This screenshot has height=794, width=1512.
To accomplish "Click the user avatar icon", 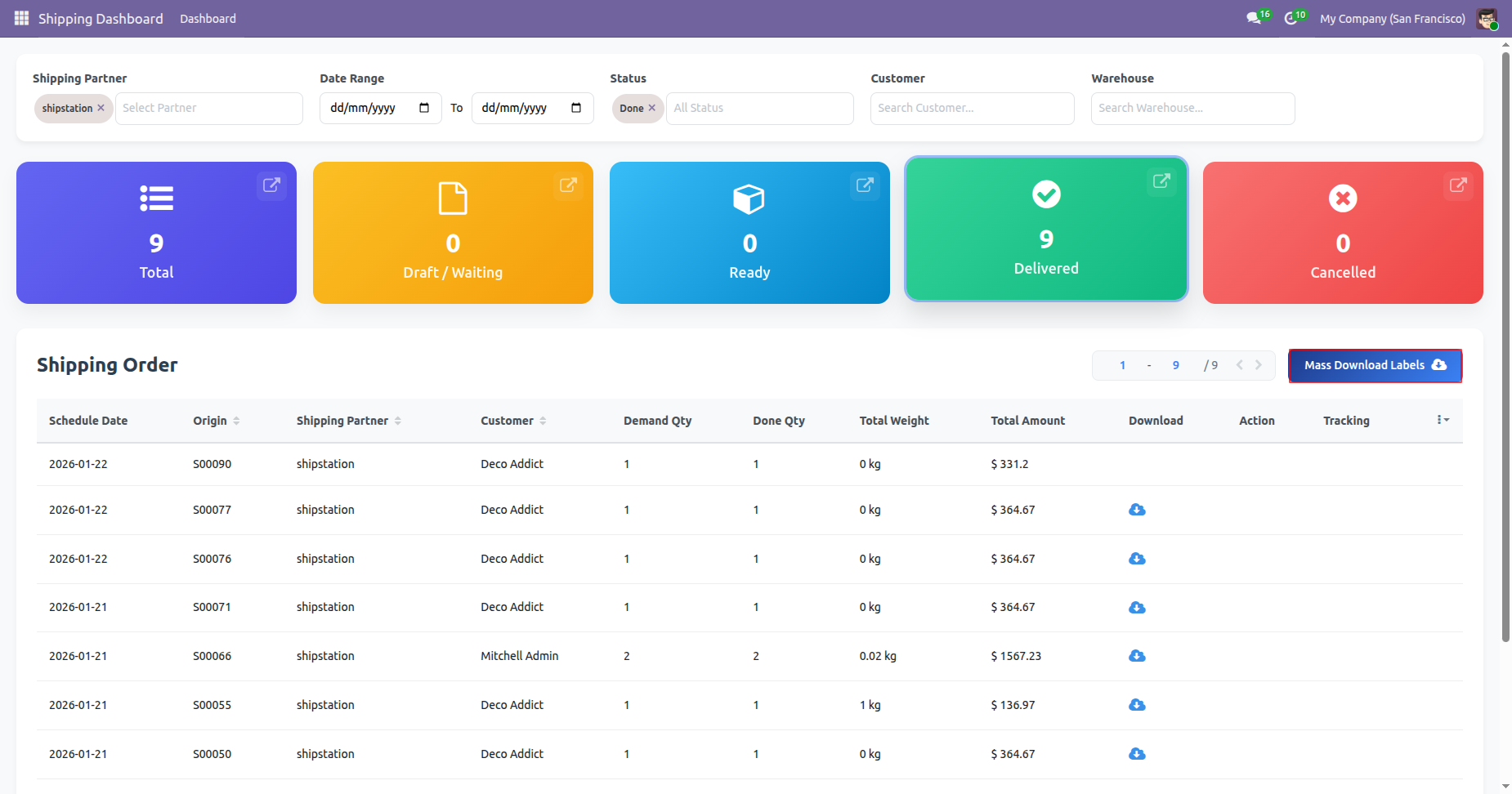I will point(1487,19).
